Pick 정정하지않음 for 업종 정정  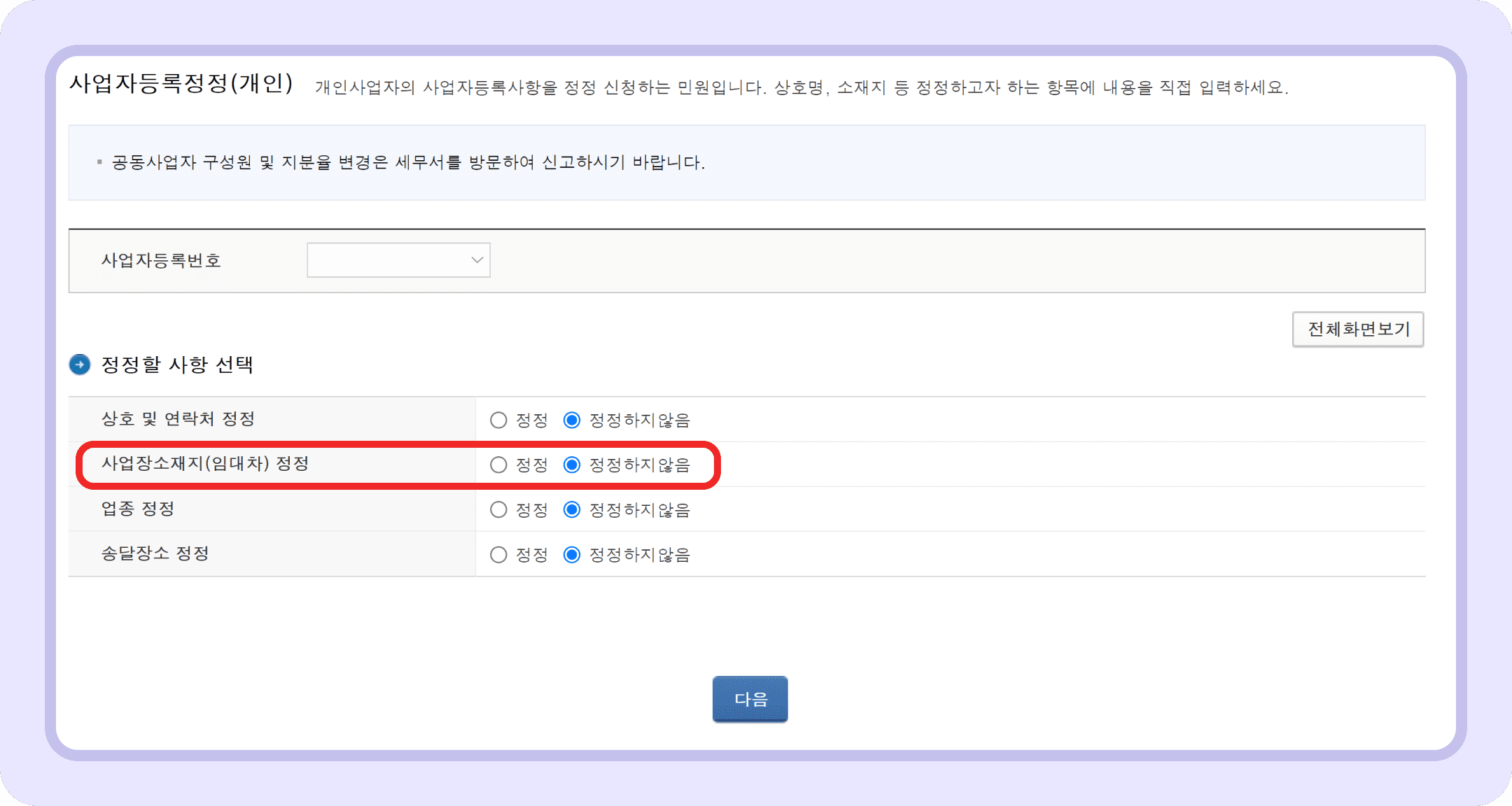[572, 510]
